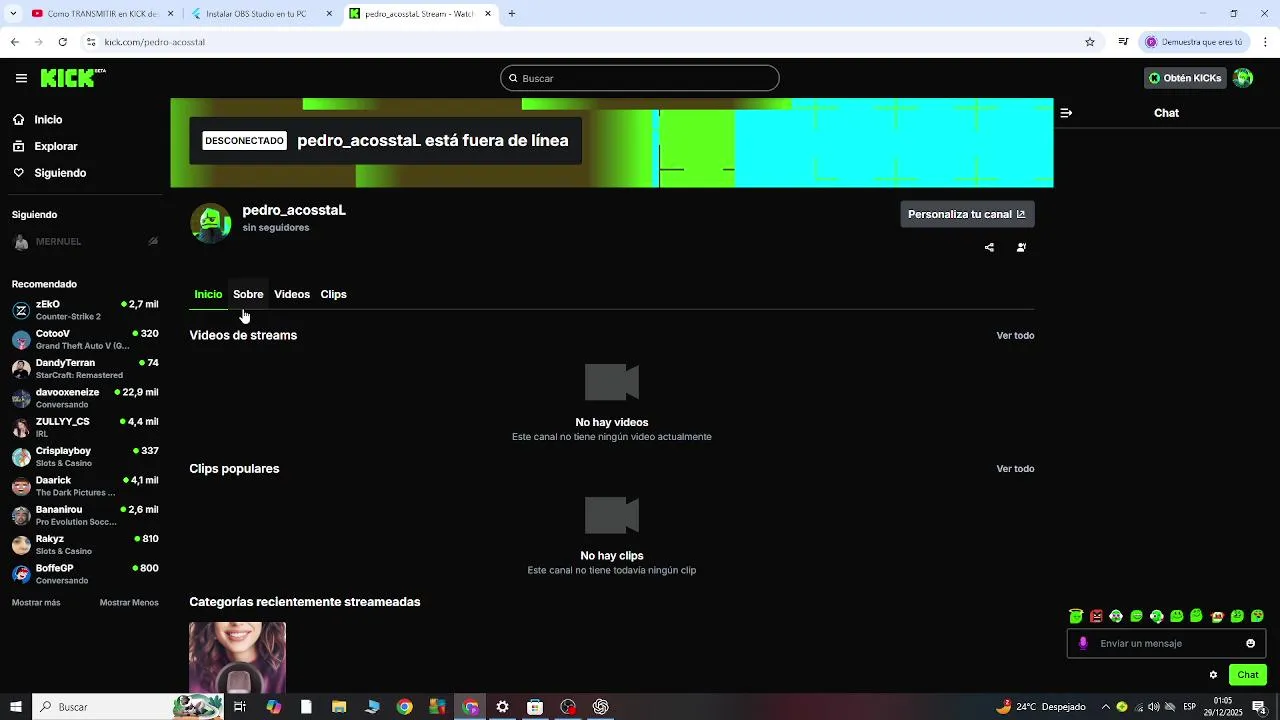Image resolution: width=1280 pixels, height=720 pixels.
Task: Switch to the Inicio channel tab
Action: (x=208, y=294)
